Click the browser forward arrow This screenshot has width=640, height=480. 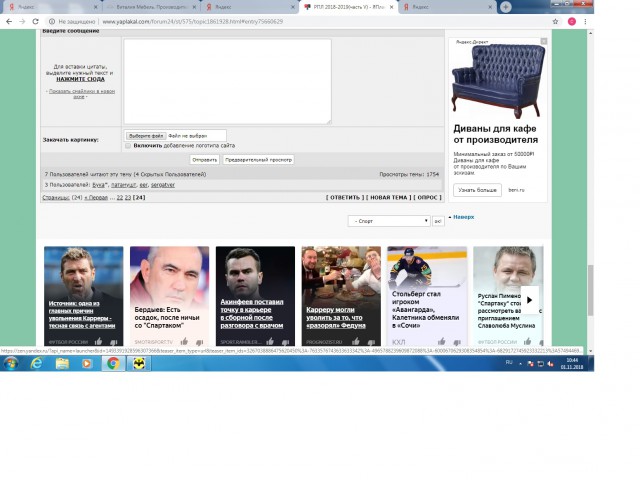coord(22,22)
